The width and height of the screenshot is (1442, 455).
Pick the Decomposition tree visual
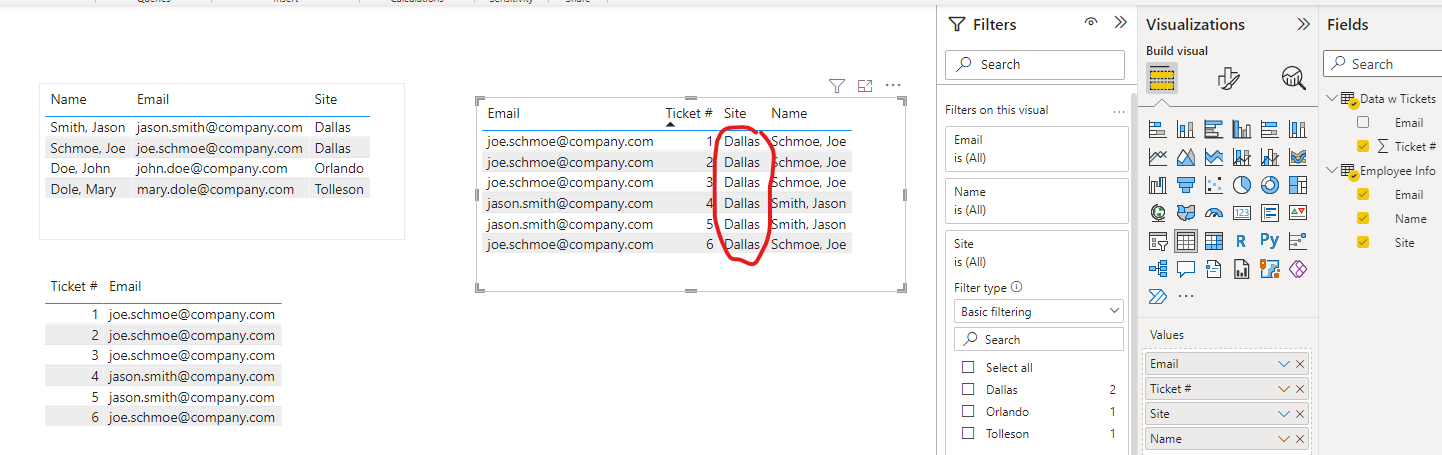tap(1158, 269)
